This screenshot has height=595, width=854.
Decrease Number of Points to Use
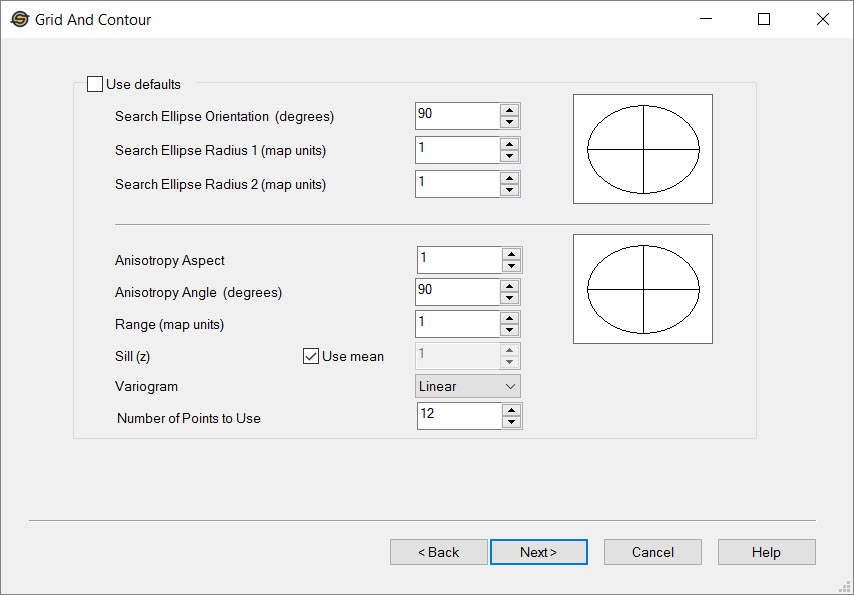tap(511, 422)
